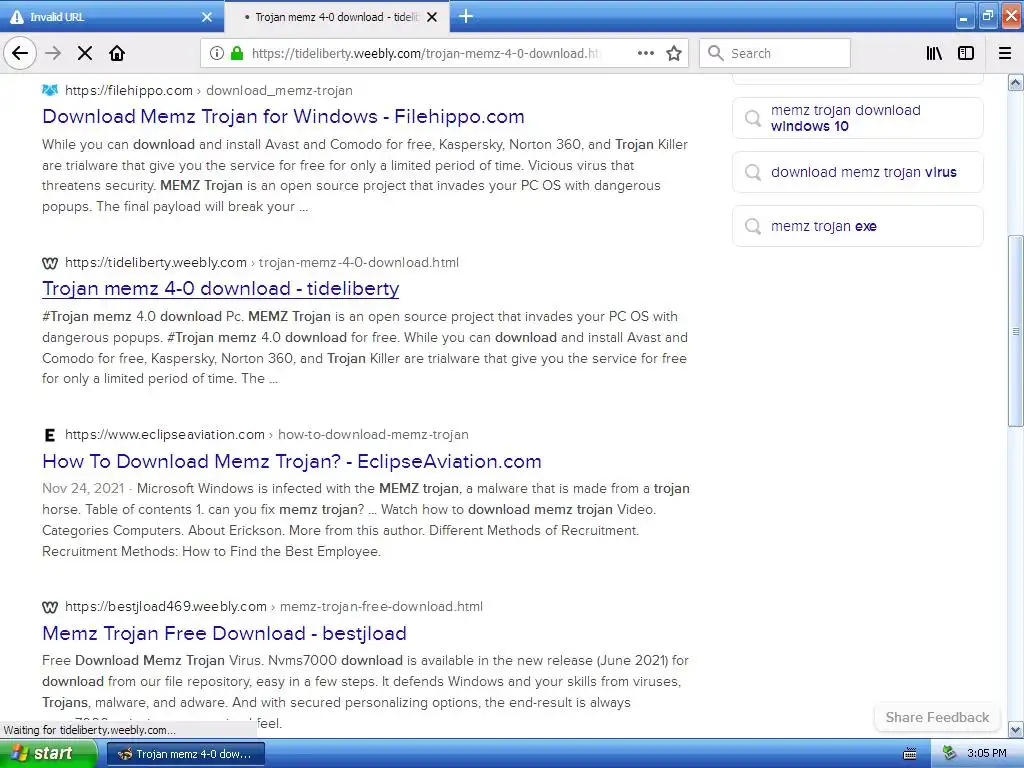
Task: Open the browser home page
Action: point(117,53)
